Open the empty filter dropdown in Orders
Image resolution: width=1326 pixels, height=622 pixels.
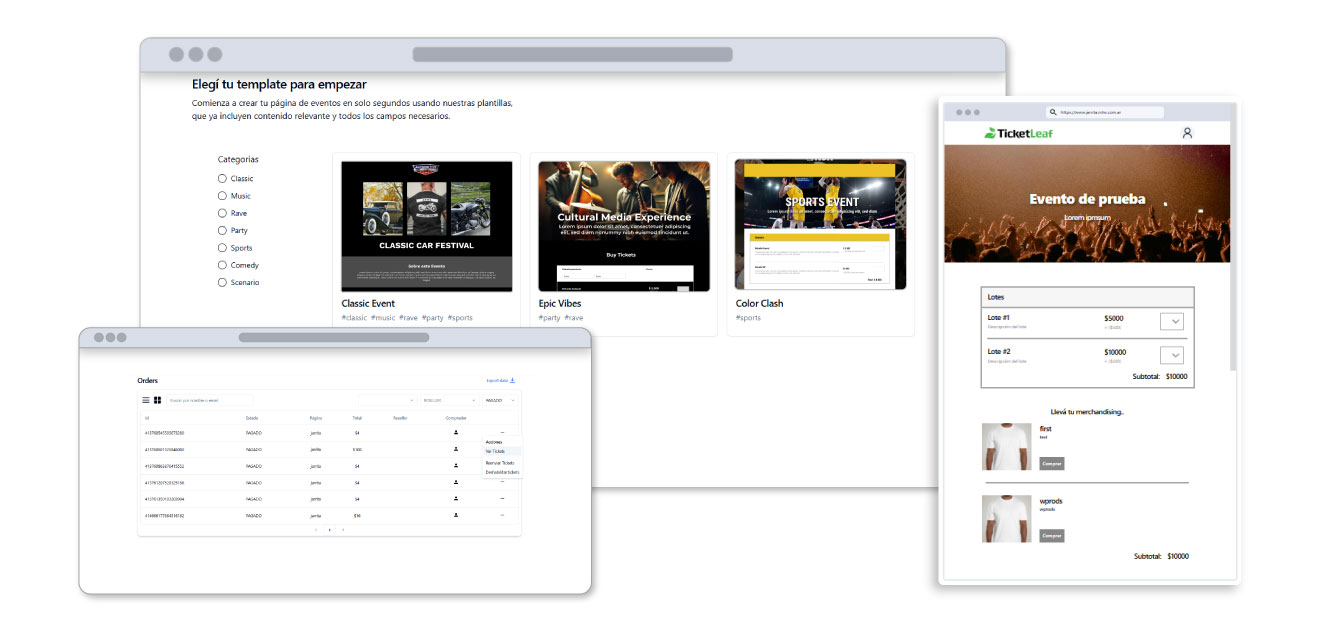387,400
